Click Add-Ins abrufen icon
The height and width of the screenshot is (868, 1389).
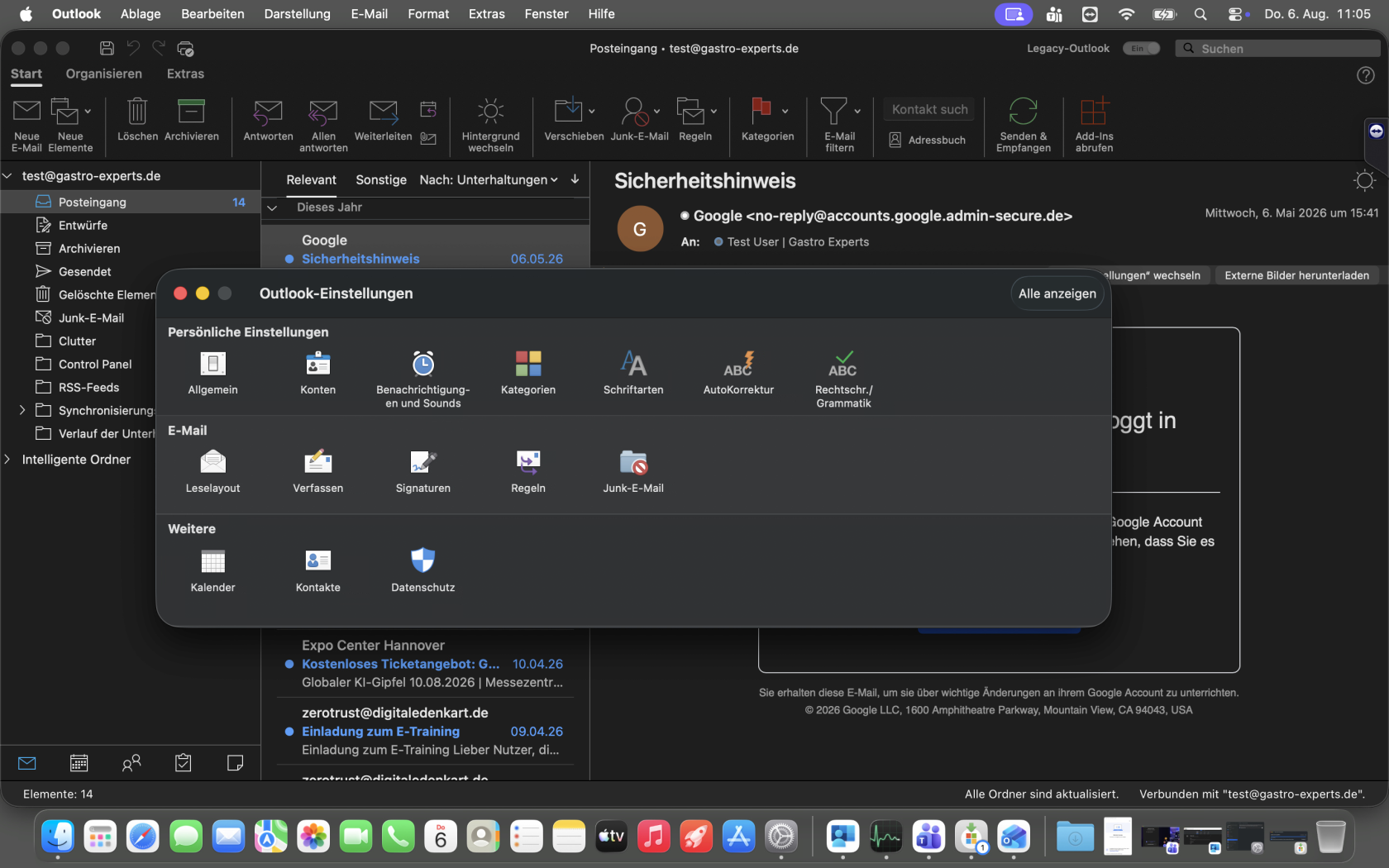1094,125
